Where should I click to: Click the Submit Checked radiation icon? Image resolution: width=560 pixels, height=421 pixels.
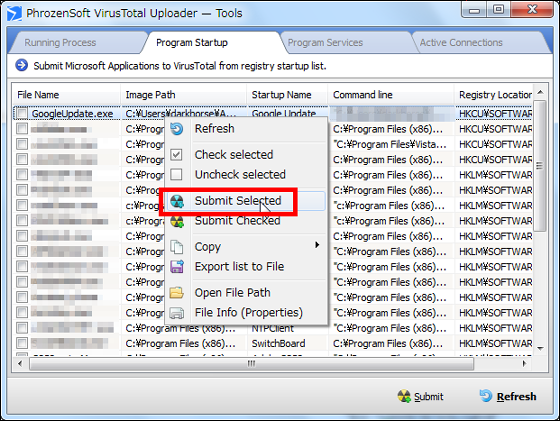click(x=177, y=221)
